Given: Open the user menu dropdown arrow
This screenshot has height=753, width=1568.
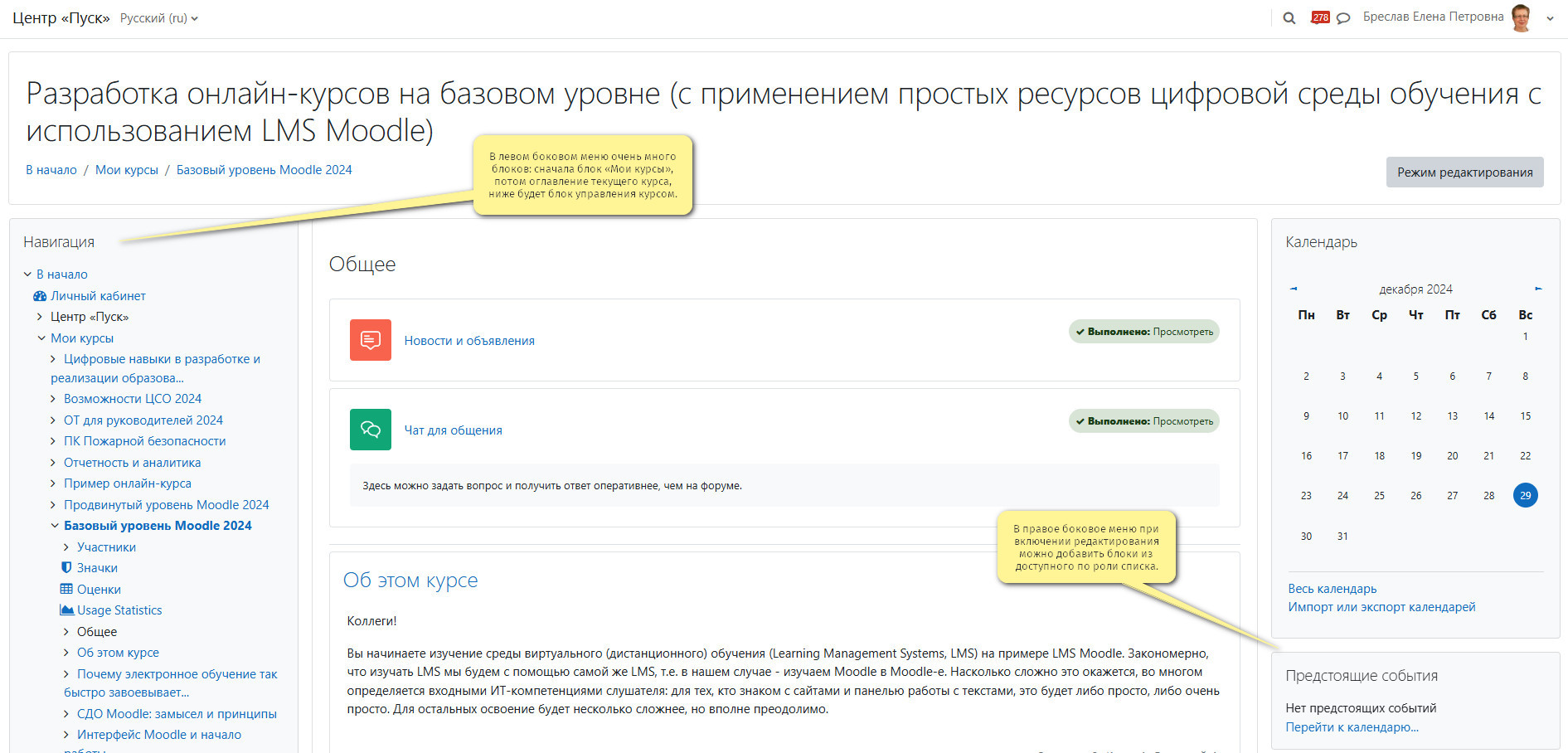Looking at the screenshot, I should coord(1550,18).
